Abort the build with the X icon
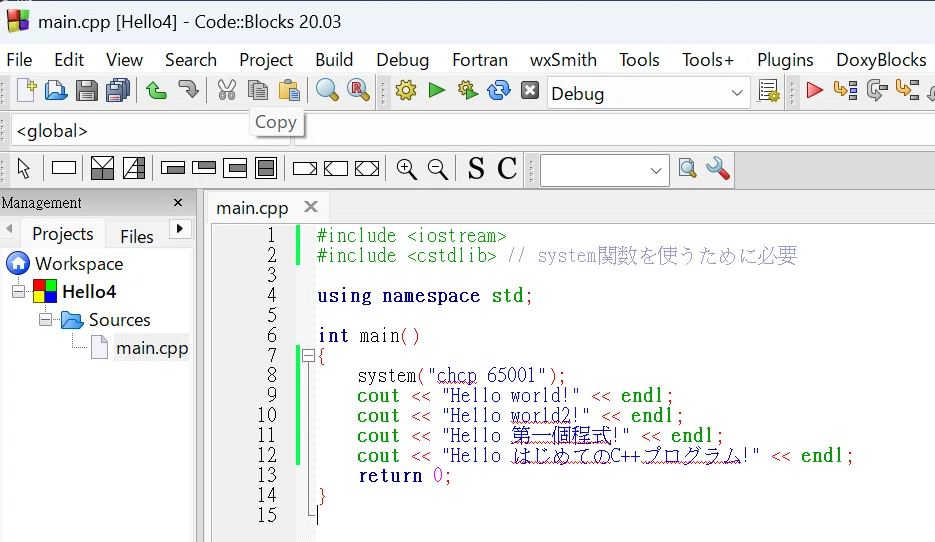Viewport: 935px width, 542px height. click(530, 91)
